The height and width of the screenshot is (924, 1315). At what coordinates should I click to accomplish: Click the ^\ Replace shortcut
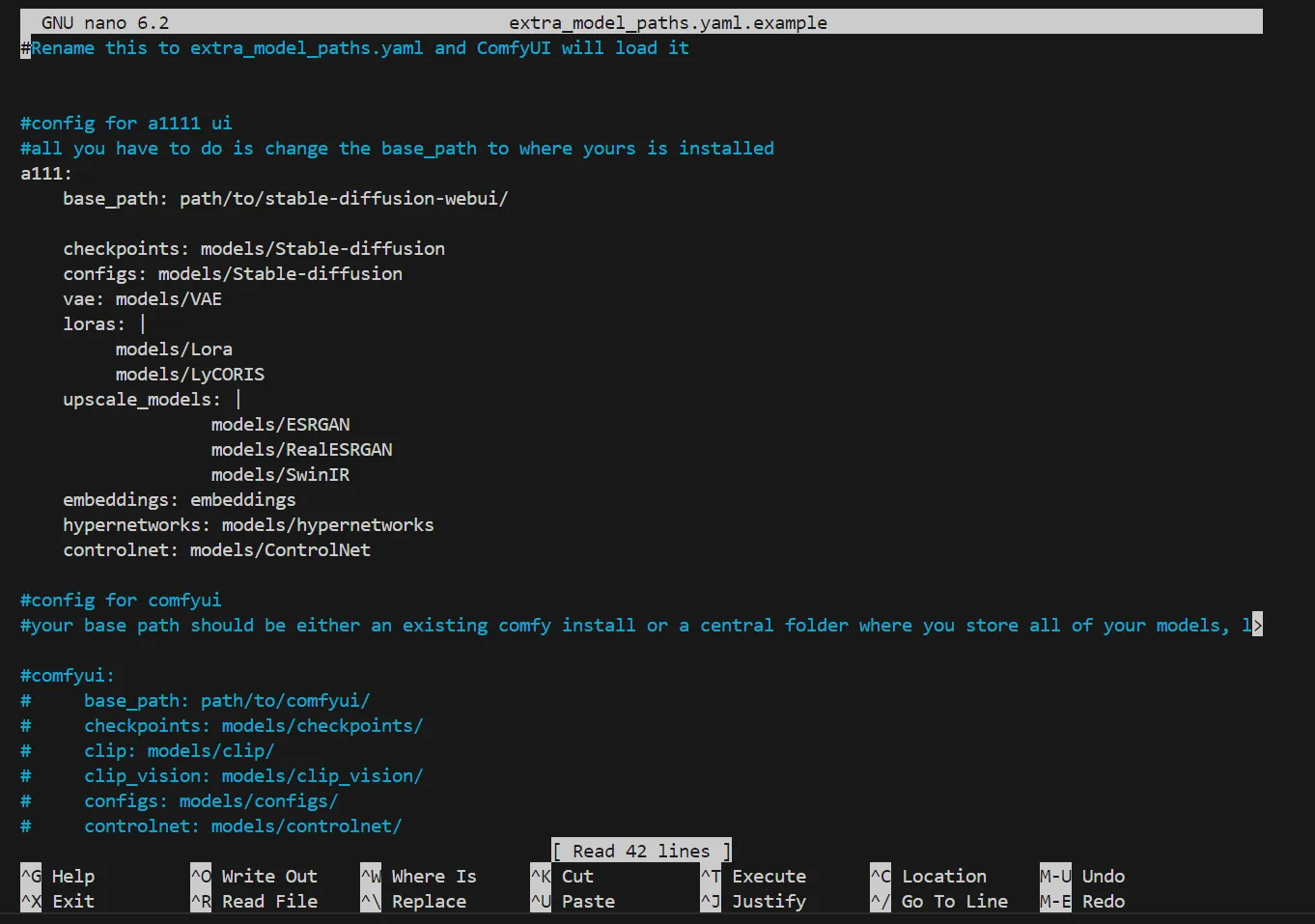coord(413,901)
